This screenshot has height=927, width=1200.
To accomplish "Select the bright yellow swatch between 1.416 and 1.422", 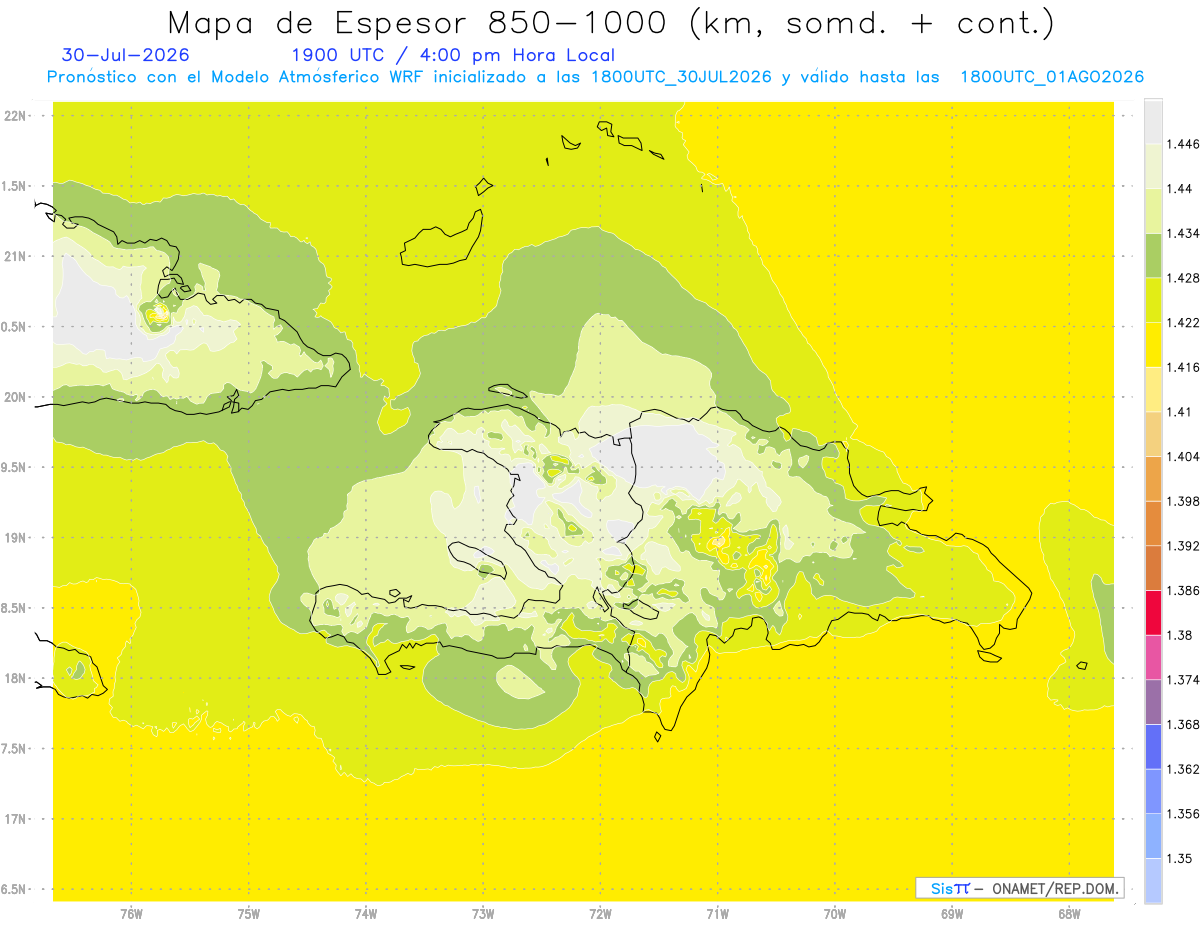I will [x=1153, y=344].
